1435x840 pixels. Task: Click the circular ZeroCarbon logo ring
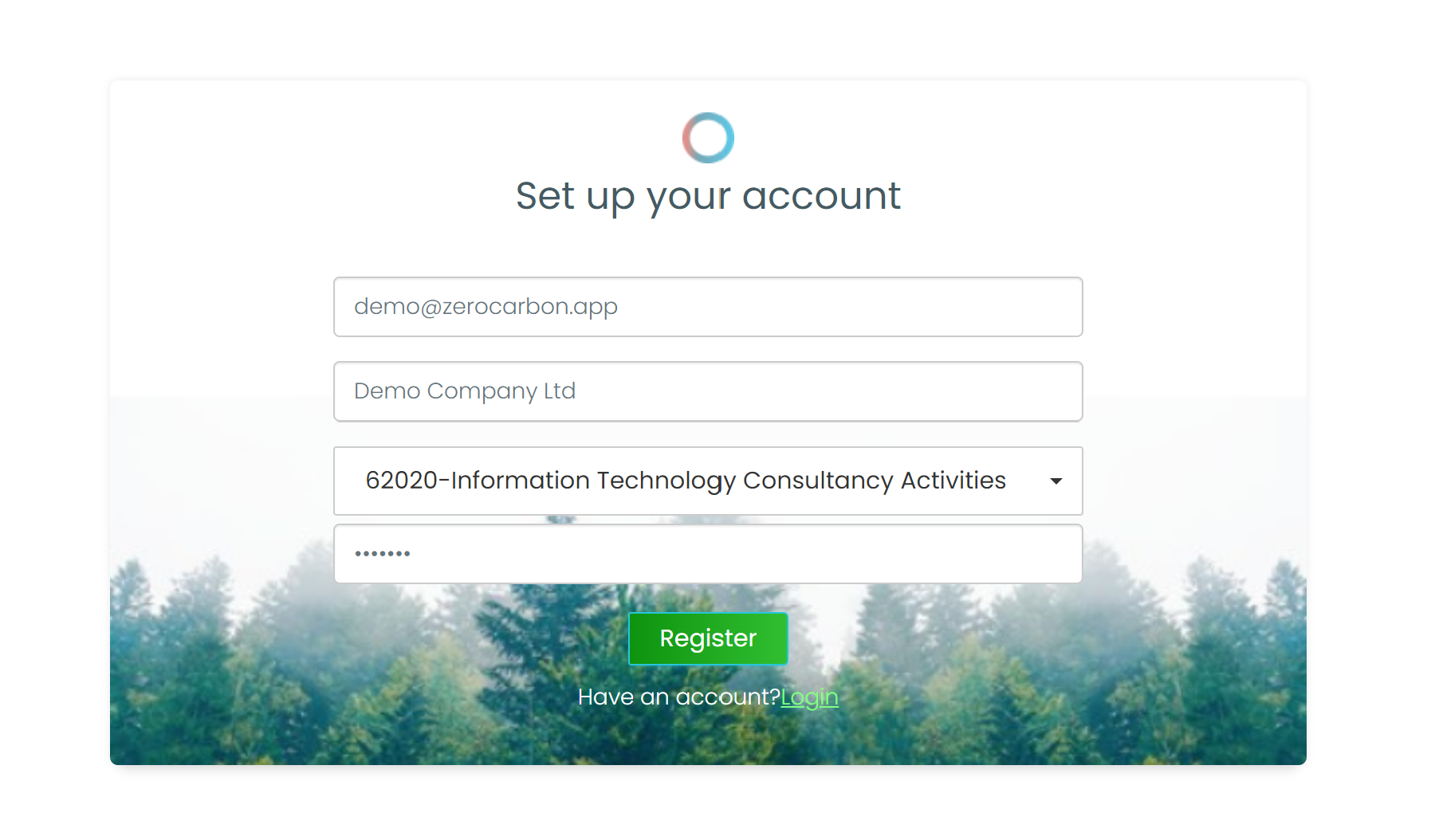(708, 138)
